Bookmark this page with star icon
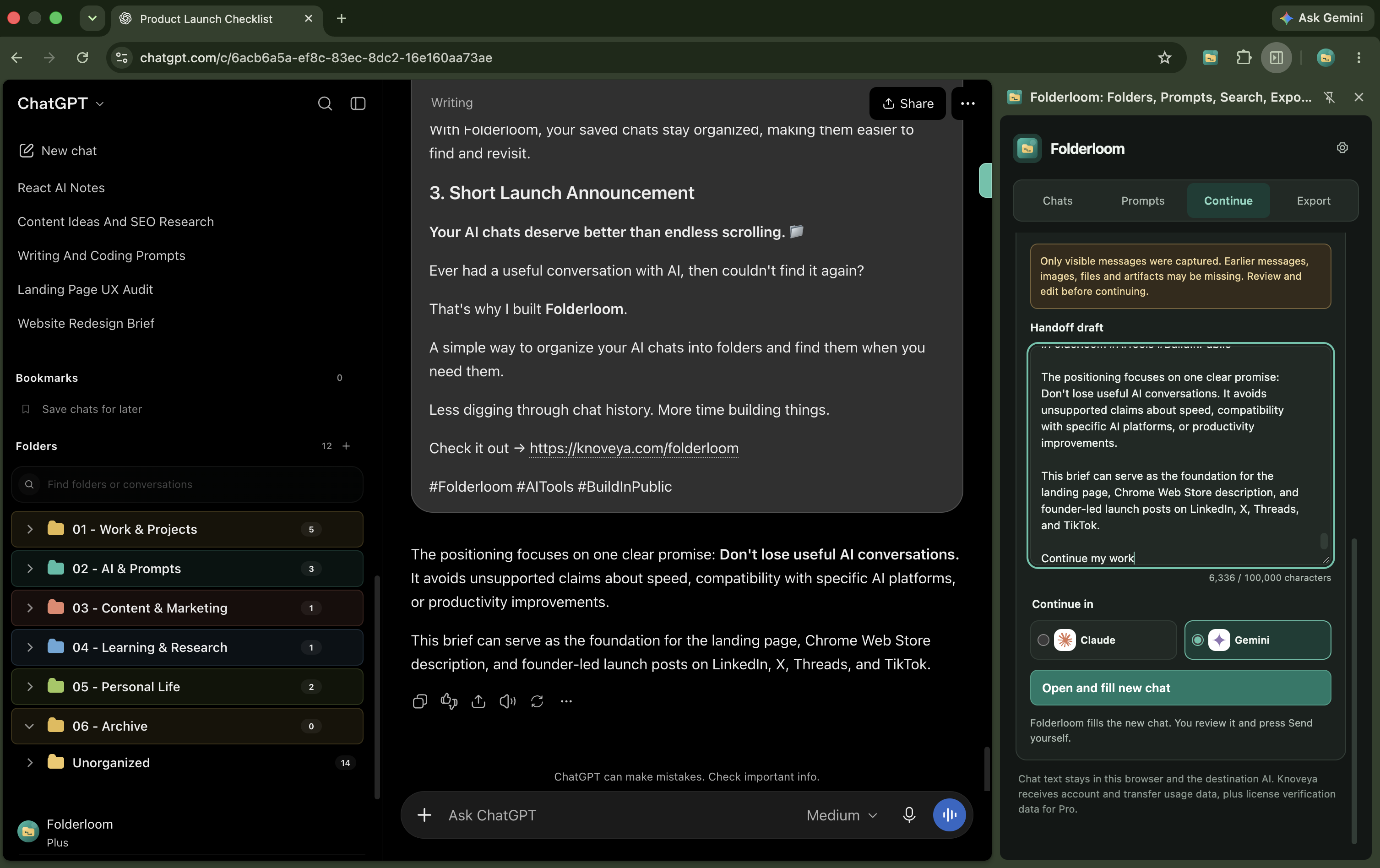The height and width of the screenshot is (868, 1380). point(1164,57)
